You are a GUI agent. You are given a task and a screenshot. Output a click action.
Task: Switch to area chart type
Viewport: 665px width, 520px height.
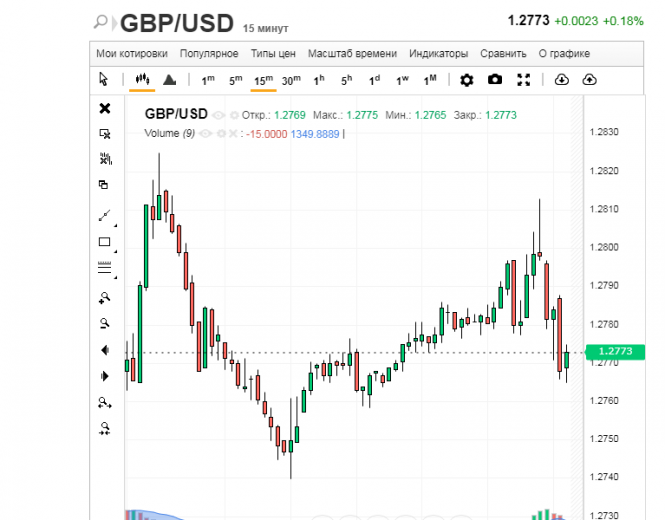(x=170, y=79)
